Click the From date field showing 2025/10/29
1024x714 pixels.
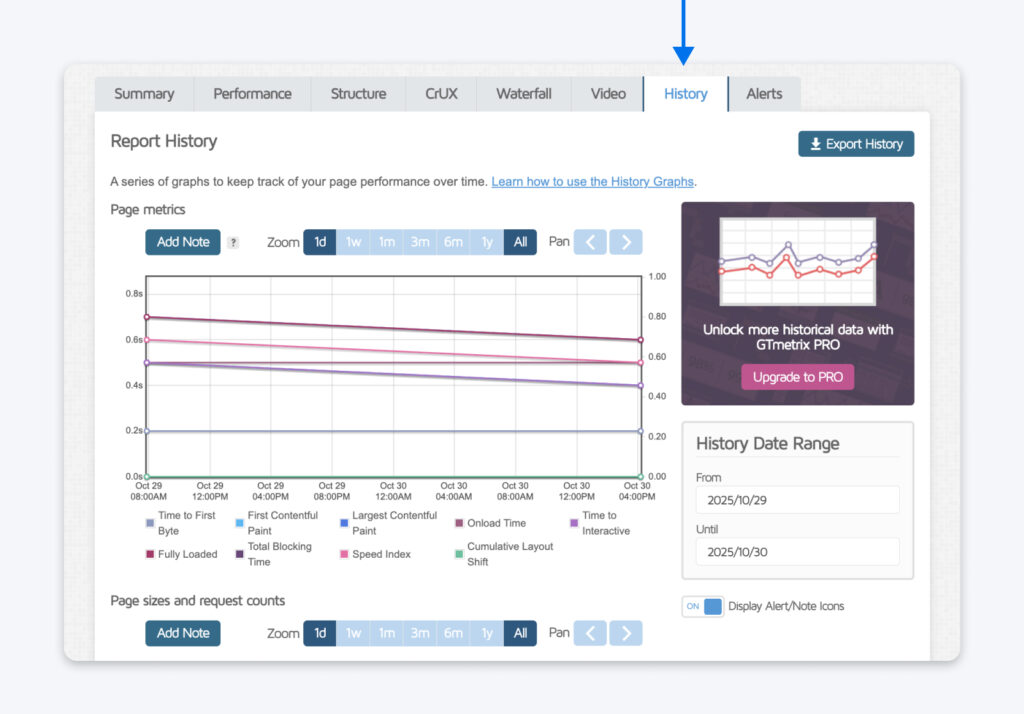[x=796, y=499]
